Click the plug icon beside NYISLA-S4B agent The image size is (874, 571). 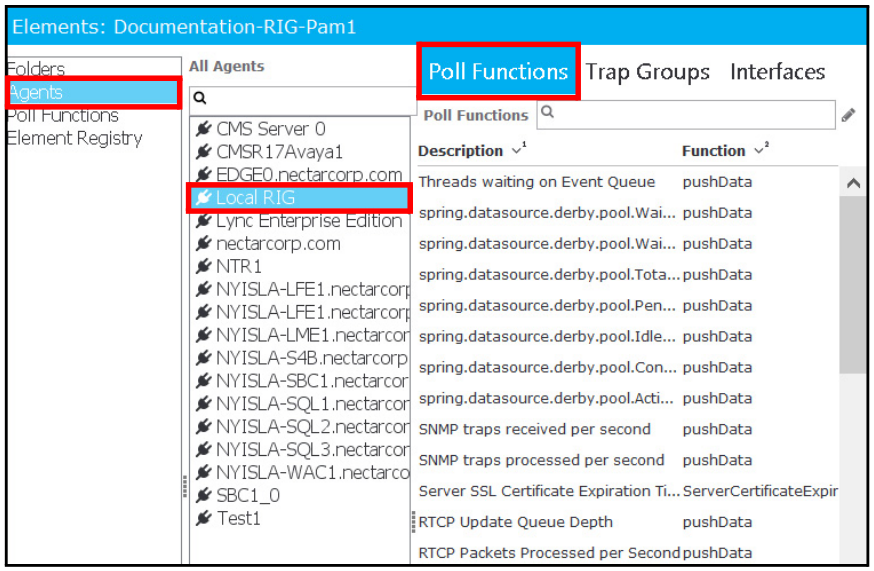pos(203,358)
